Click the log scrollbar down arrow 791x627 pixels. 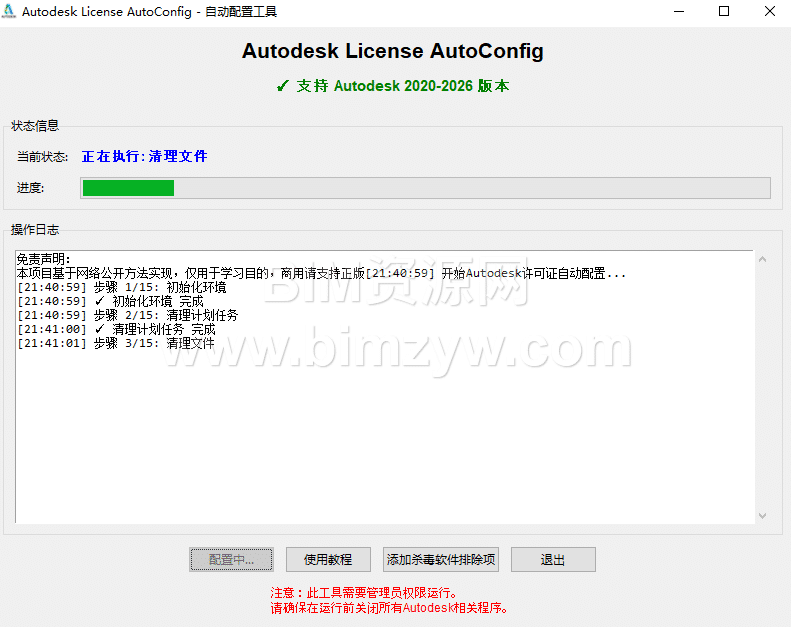tap(762, 516)
